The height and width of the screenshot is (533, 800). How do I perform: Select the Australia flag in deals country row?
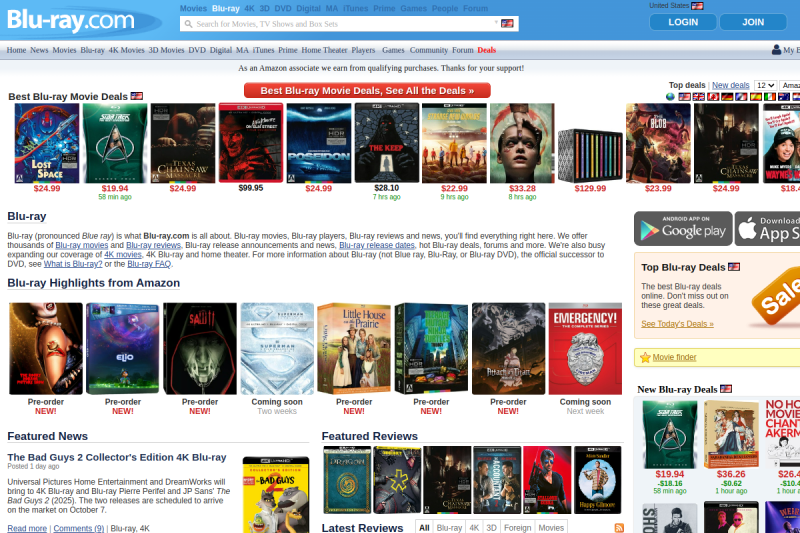pos(784,97)
